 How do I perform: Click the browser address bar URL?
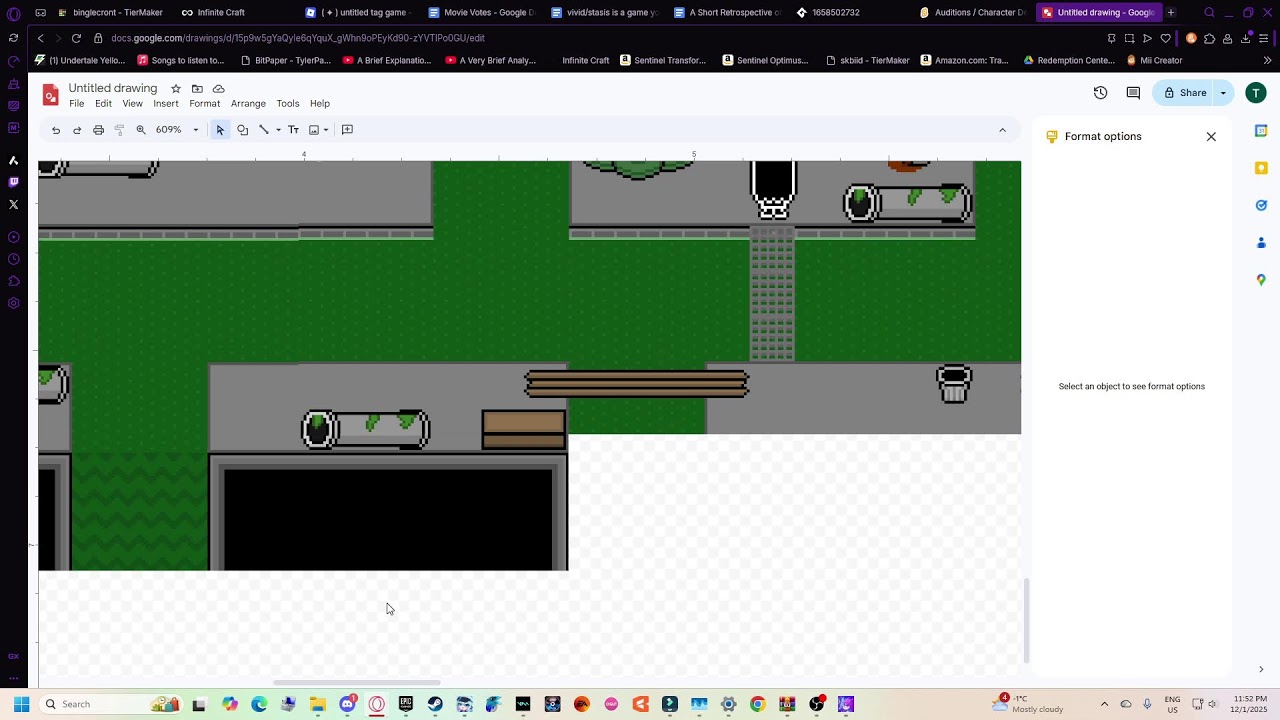(x=298, y=38)
